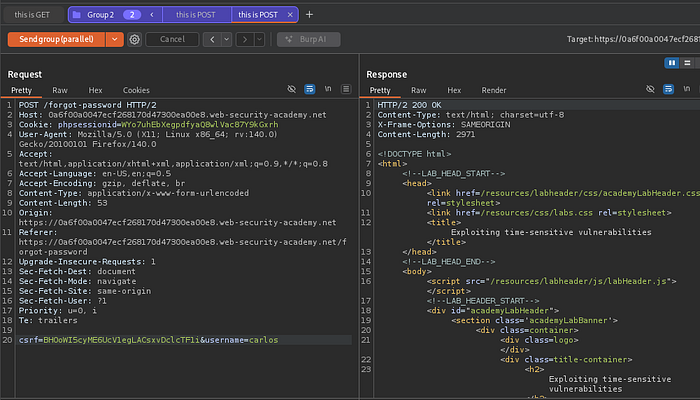Open Response Render tab
Screen dimensions: 700x400
[x=494, y=90]
